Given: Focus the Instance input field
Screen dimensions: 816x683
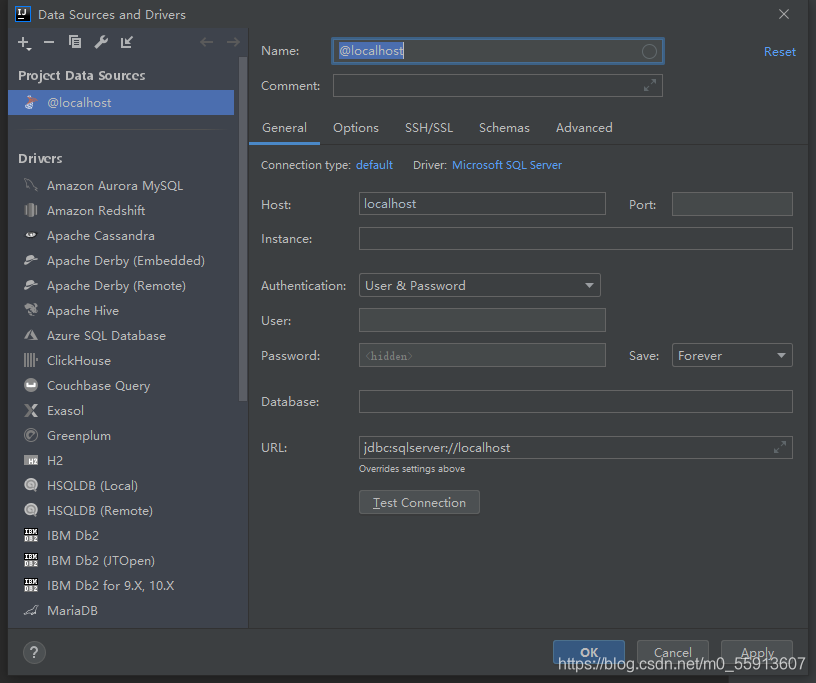Looking at the screenshot, I should click(576, 238).
